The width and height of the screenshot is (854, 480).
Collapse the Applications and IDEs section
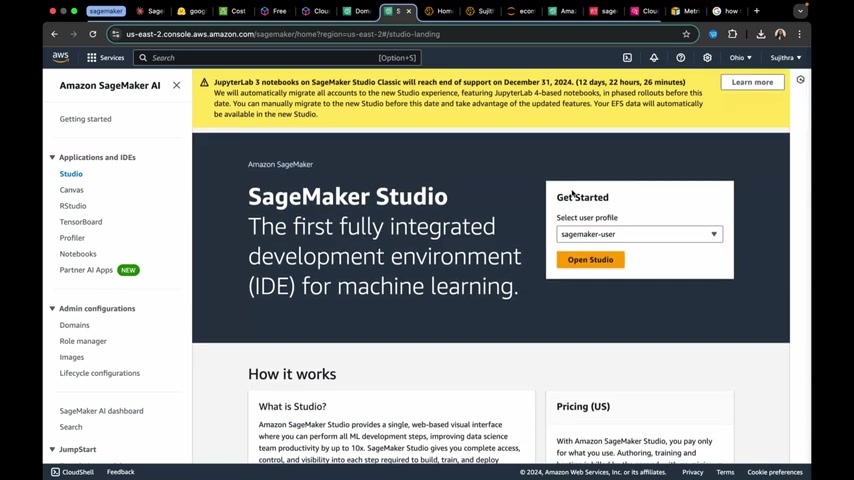[52, 157]
